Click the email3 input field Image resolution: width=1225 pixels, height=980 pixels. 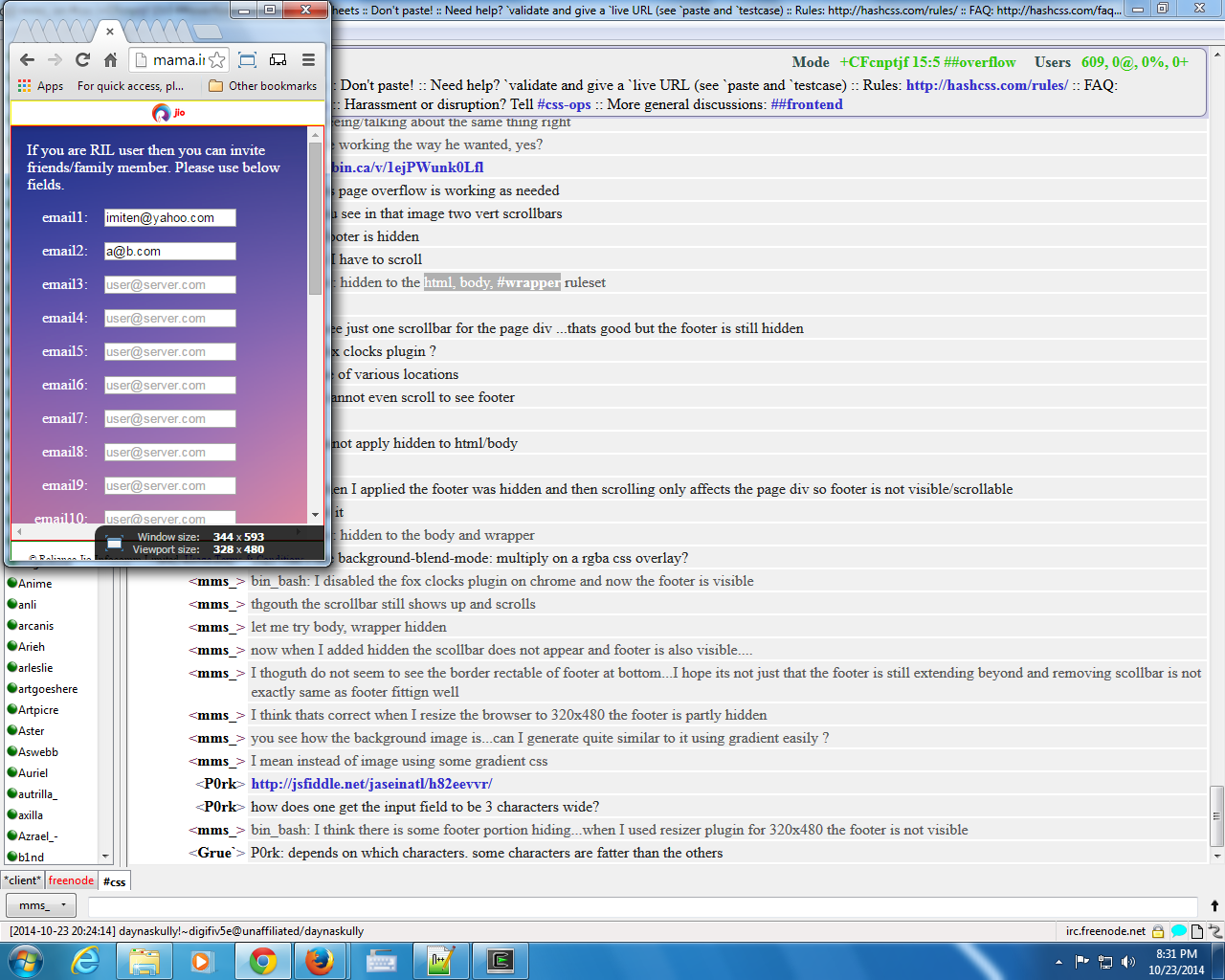coord(170,285)
